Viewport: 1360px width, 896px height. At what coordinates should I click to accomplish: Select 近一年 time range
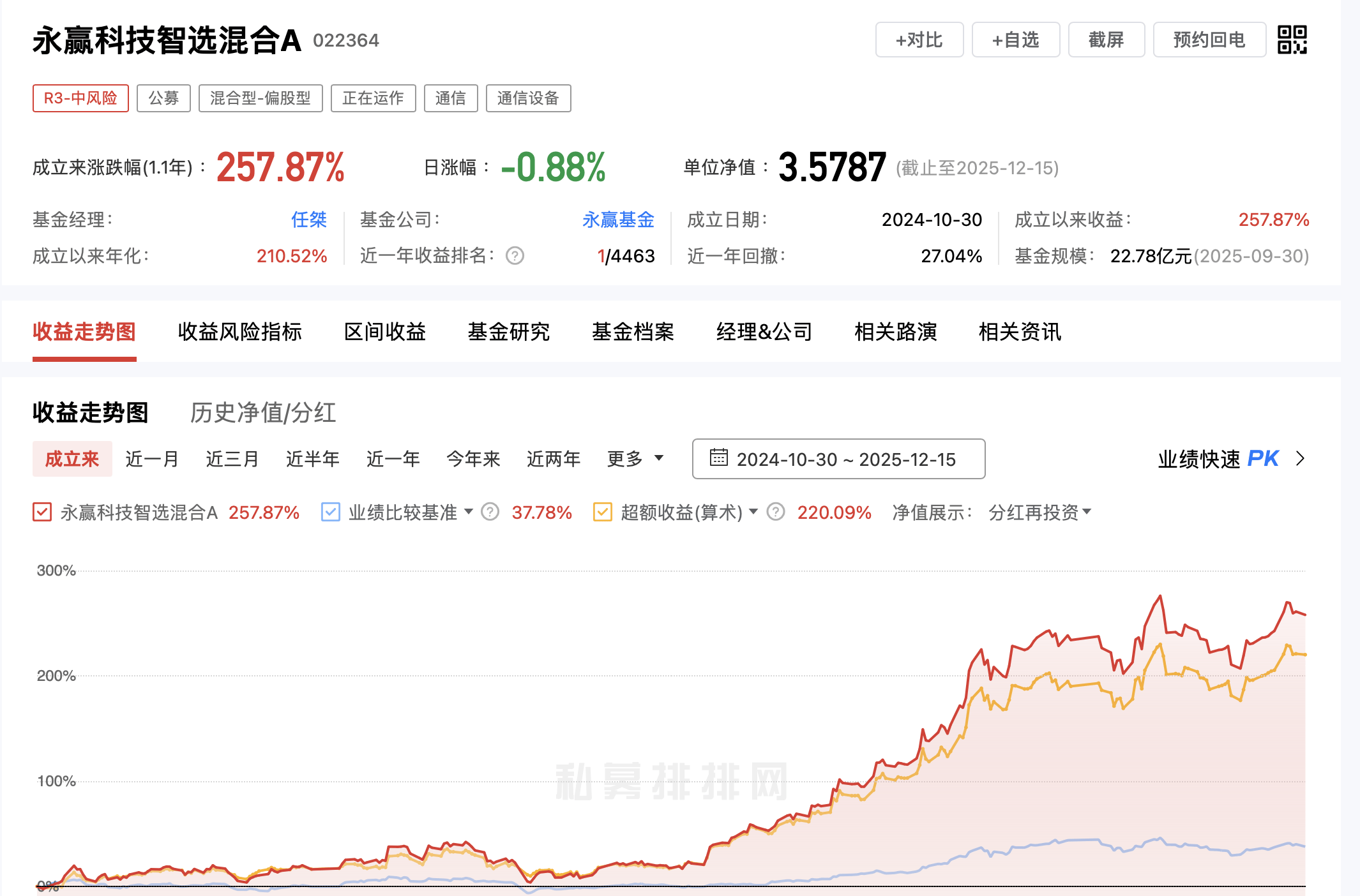[393, 459]
